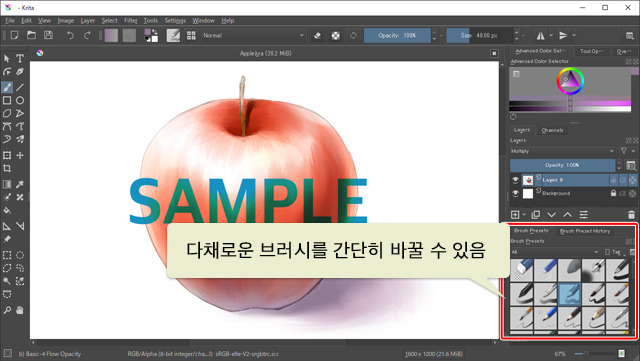Select the Gradient tool
The height and width of the screenshot is (361, 640).
click(x=7, y=184)
